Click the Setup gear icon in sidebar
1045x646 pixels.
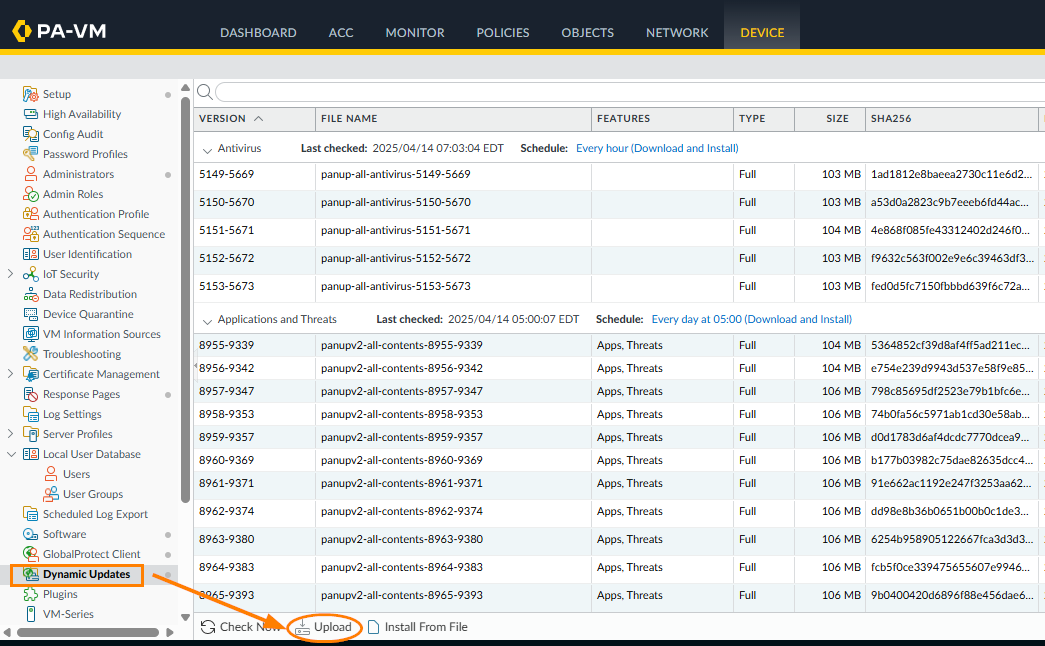click(30, 94)
